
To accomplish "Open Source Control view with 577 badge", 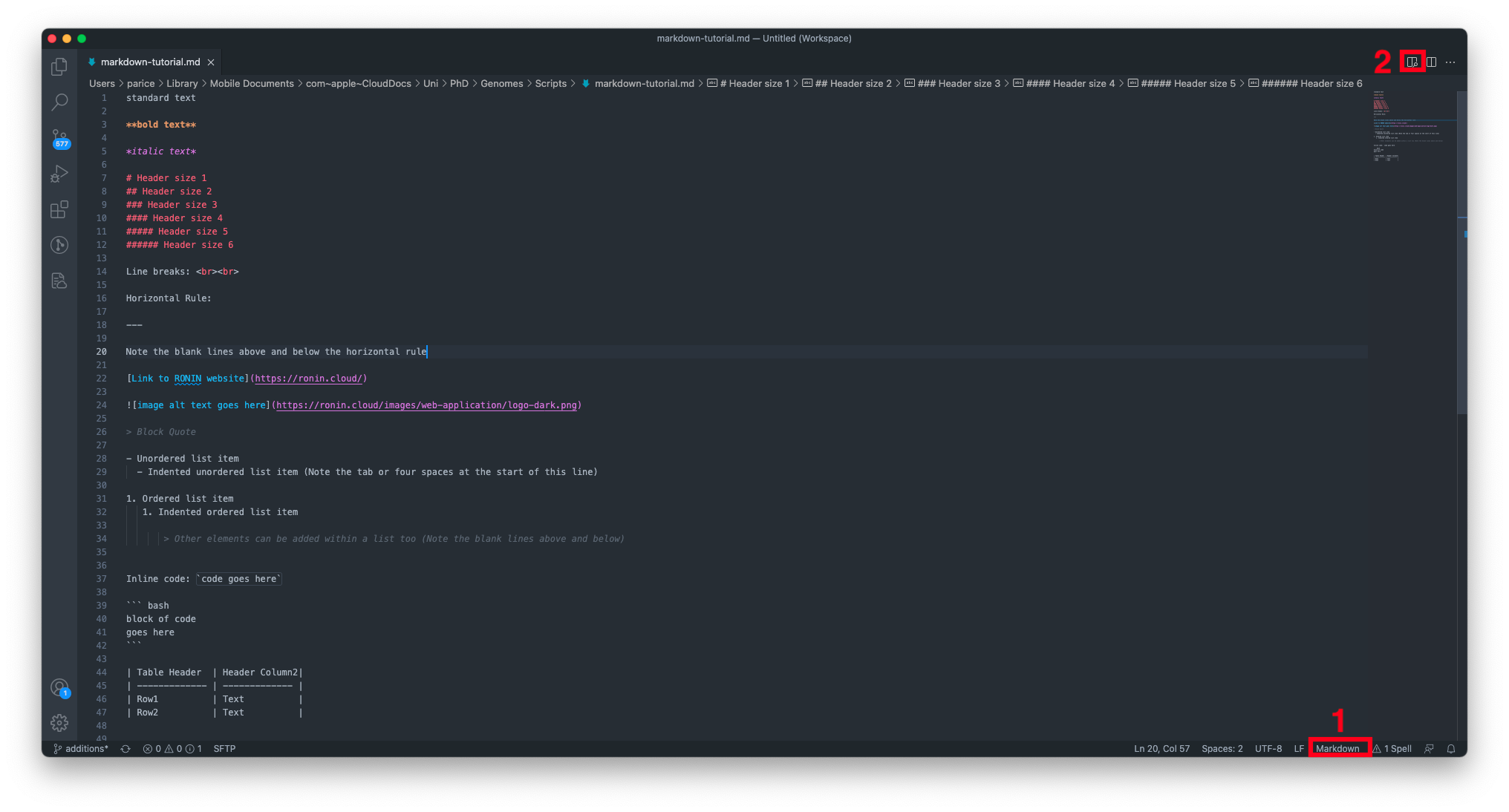I will pyautogui.click(x=59, y=138).
